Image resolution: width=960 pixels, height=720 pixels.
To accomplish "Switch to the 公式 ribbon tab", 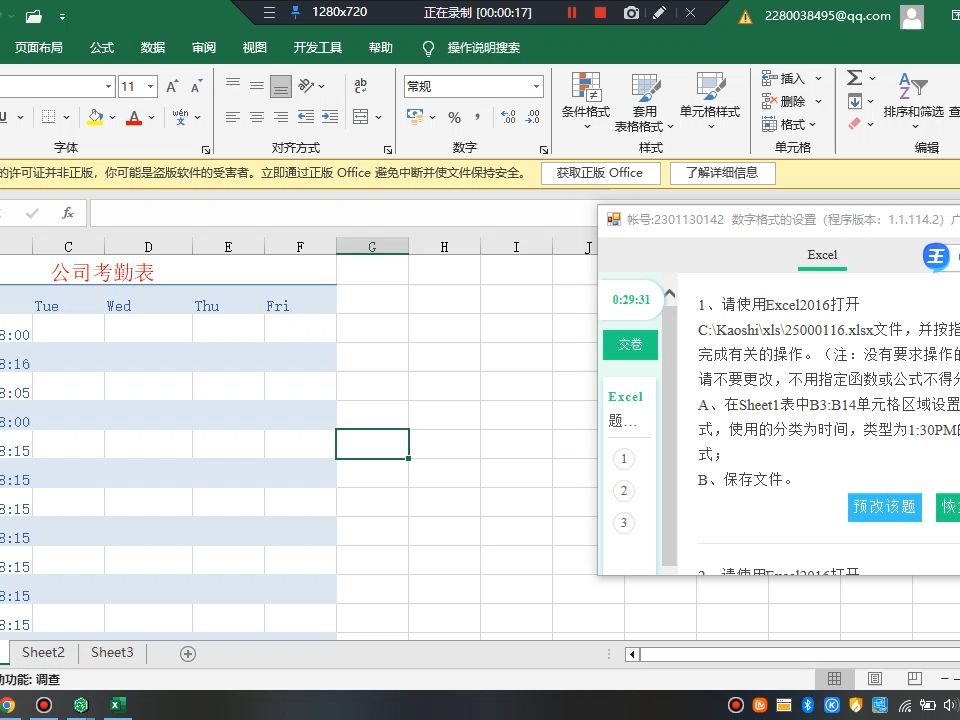I will coord(100,47).
